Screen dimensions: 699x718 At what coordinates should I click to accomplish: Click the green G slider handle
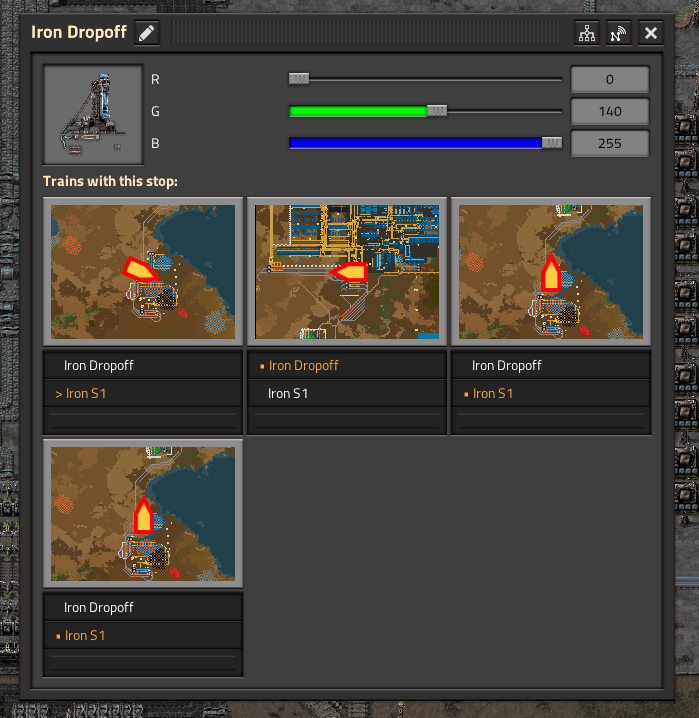[437, 111]
